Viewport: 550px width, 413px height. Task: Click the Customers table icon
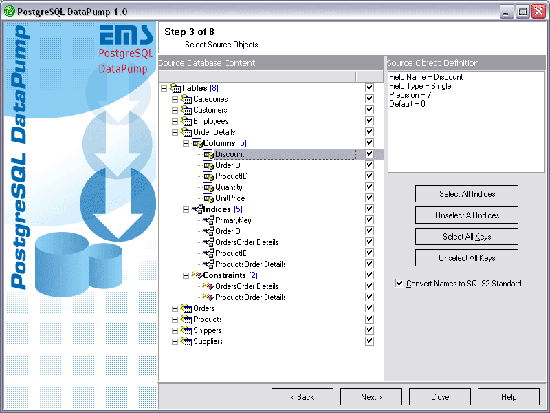point(186,110)
